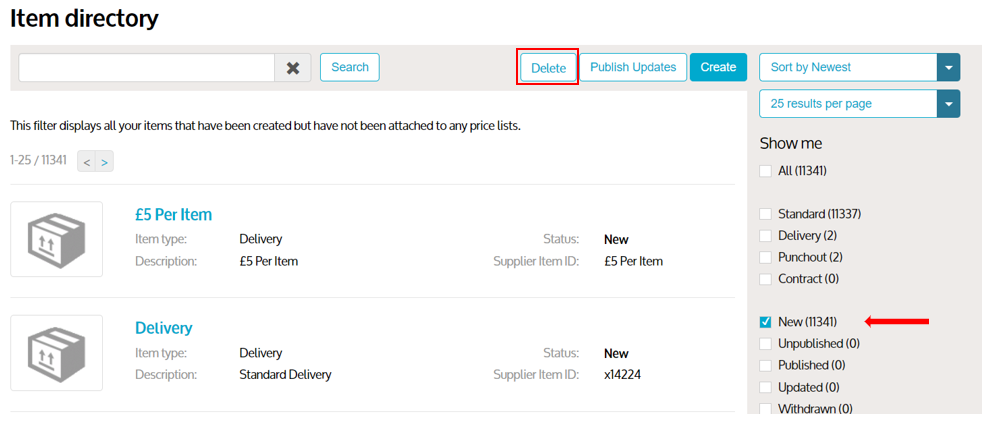Enable the Standard (11337) filter
Screen dimensions: 996x424
pyautogui.click(x=766, y=214)
